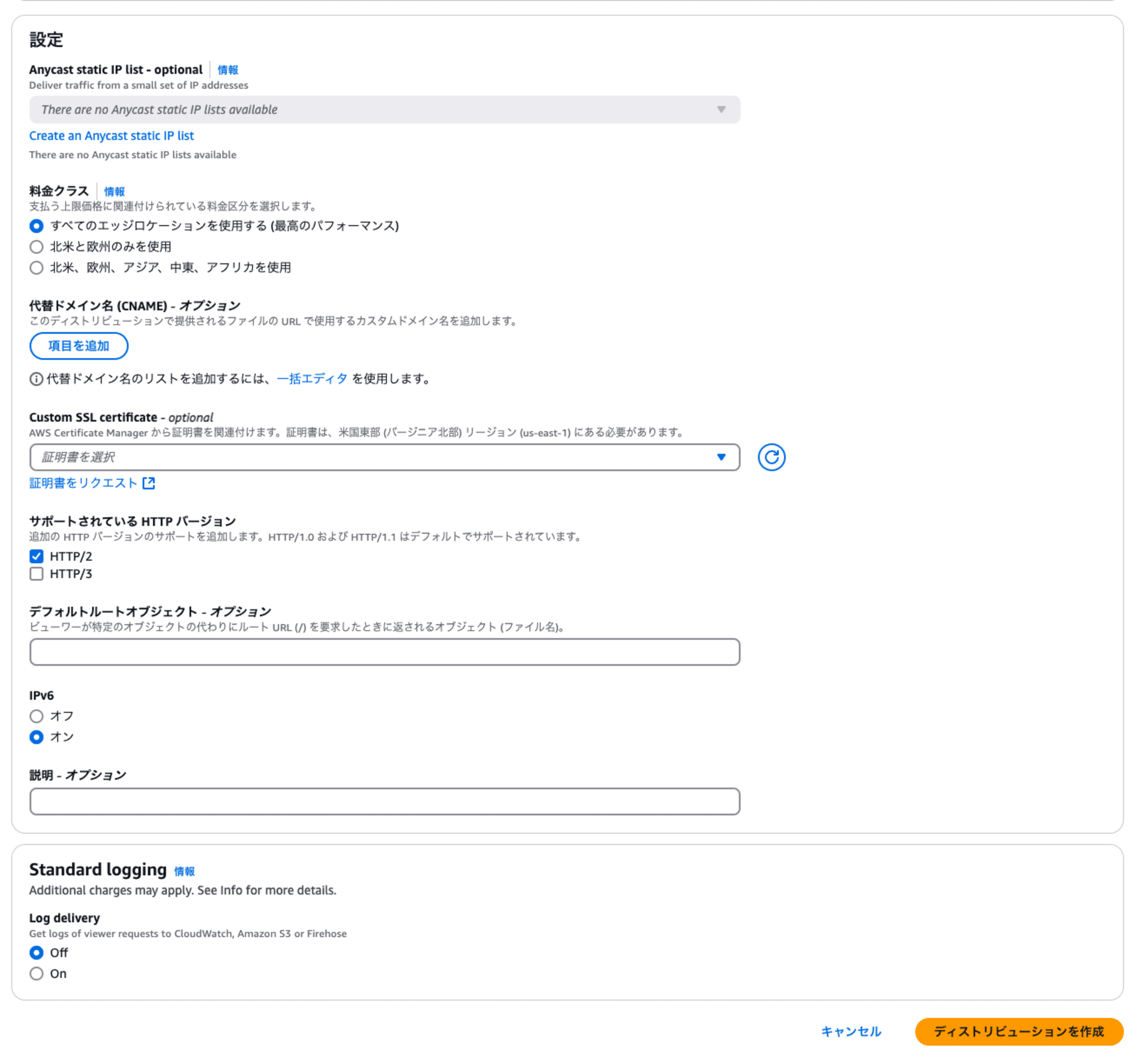The image size is (1130, 1064).
Task: Set IPv6 to オフ
Action: point(36,716)
